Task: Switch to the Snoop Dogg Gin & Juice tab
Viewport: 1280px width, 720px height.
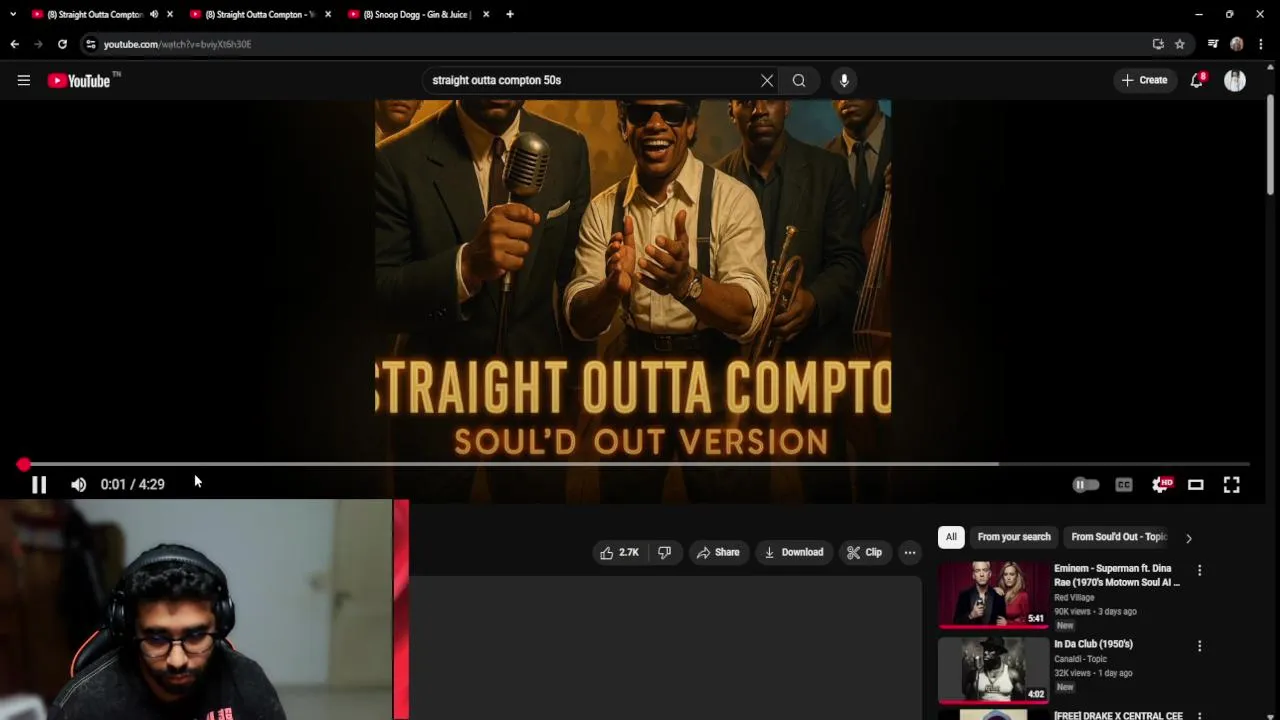Action: (418, 15)
